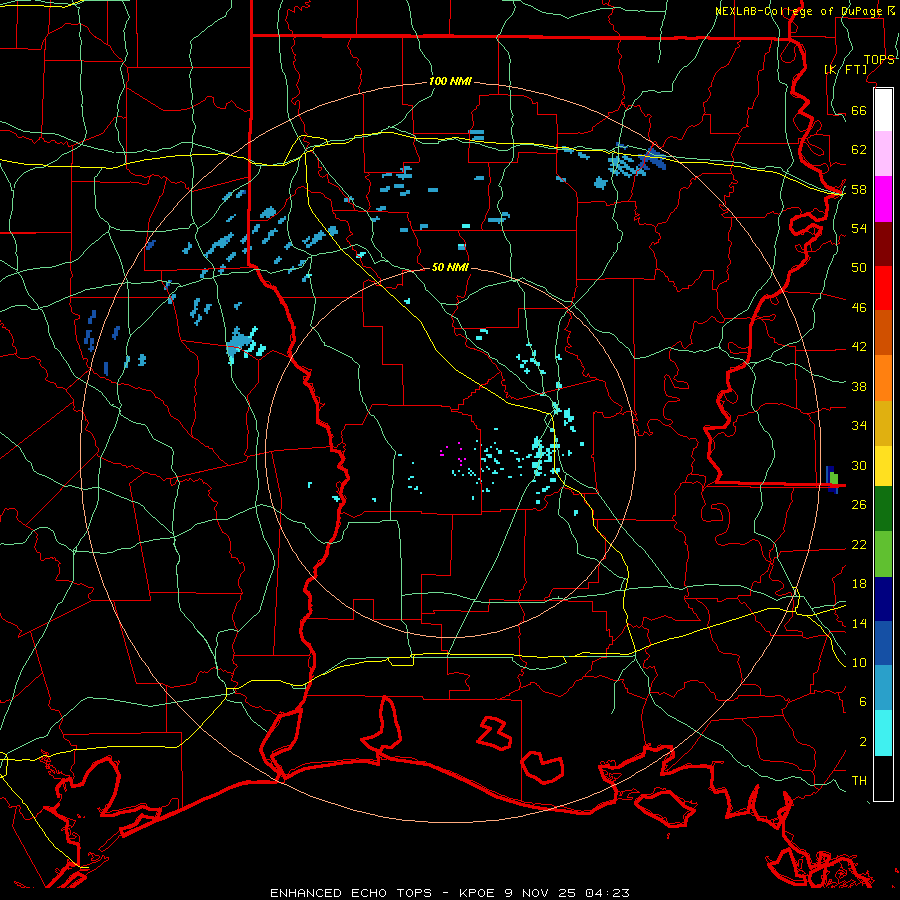Pick the cyan legend swatch
Viewport: 900px width, 900px height.
click(883, 733)
